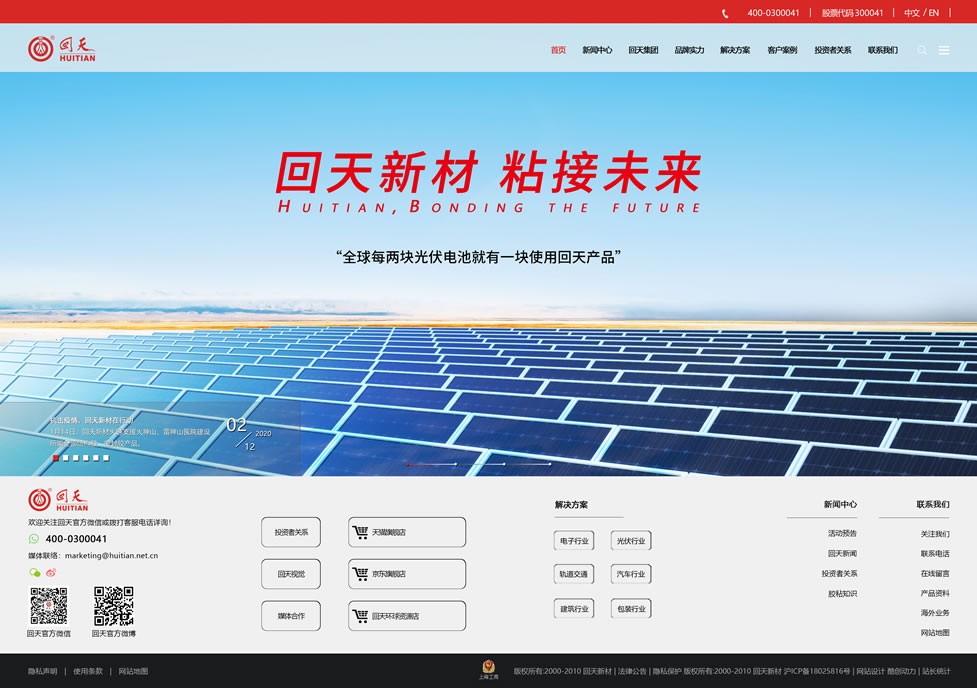The width and height of the screenshot is (977, 688).
Task: Click the 回天官方微博 QR code
Action: pos(113,605)
